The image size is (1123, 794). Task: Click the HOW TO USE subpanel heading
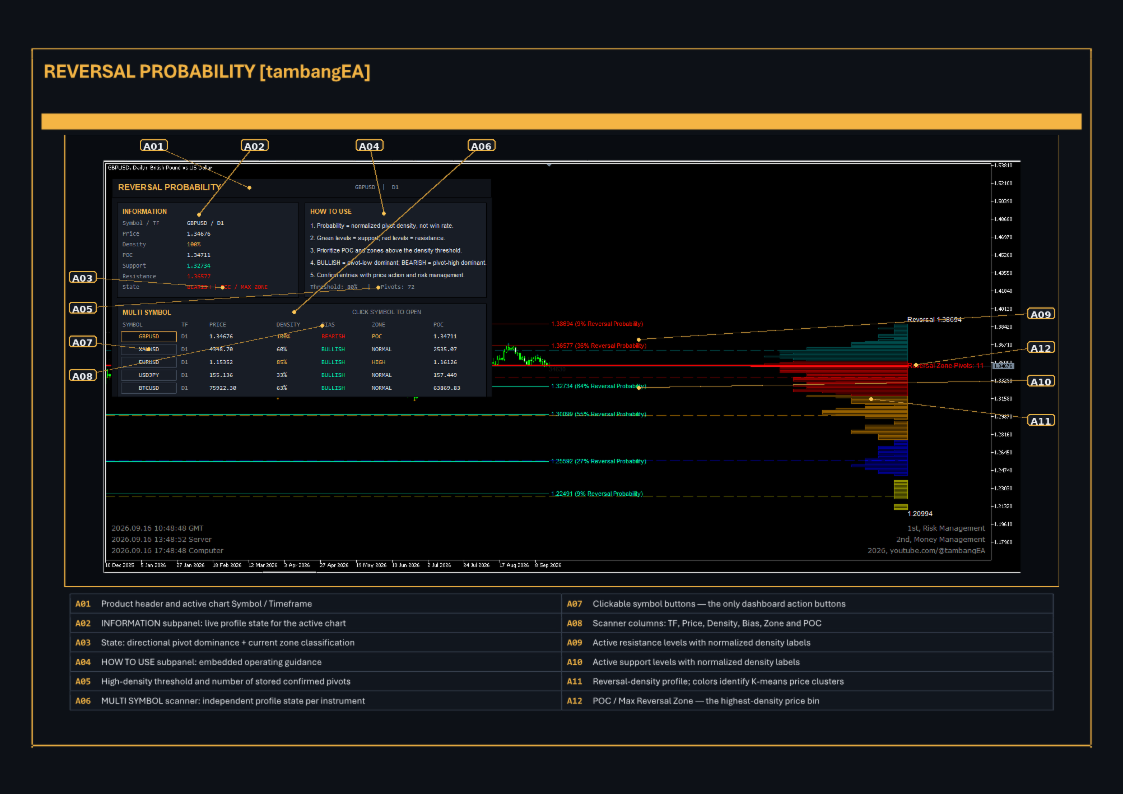(331, 212)
